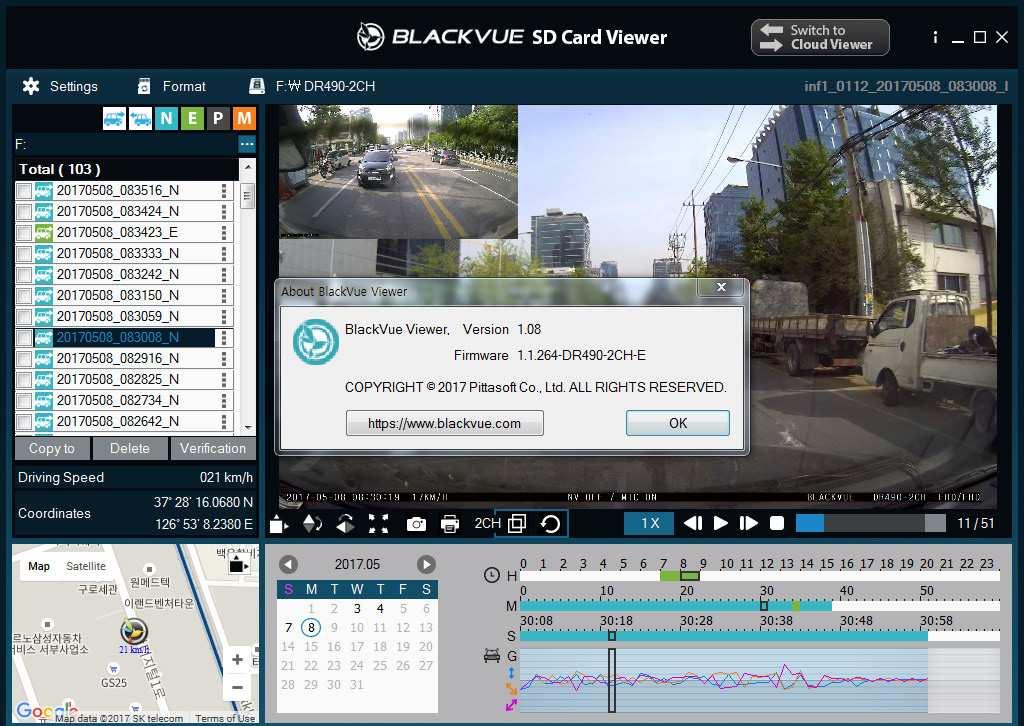
Task: Click the rear camera picture-in-picture thumbnail
Action: point(398,172)
